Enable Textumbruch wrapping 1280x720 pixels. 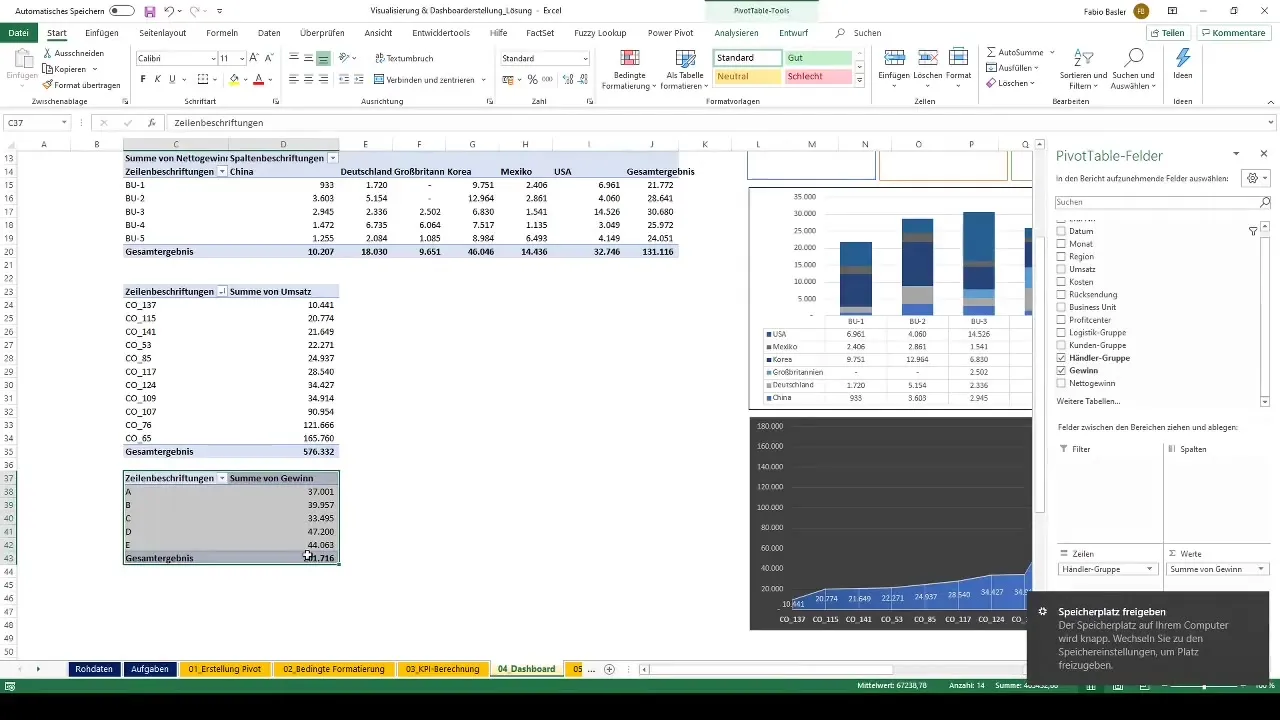coord(404,58)
